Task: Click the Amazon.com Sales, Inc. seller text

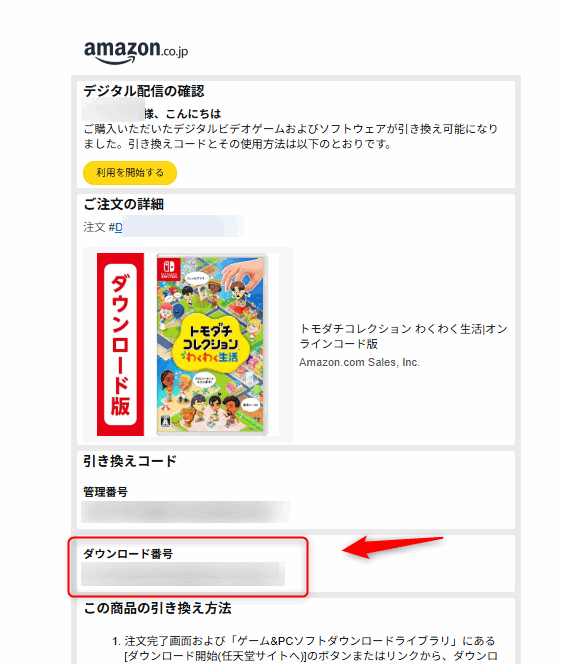Action: pyautogui.click(x=359, y=362)
